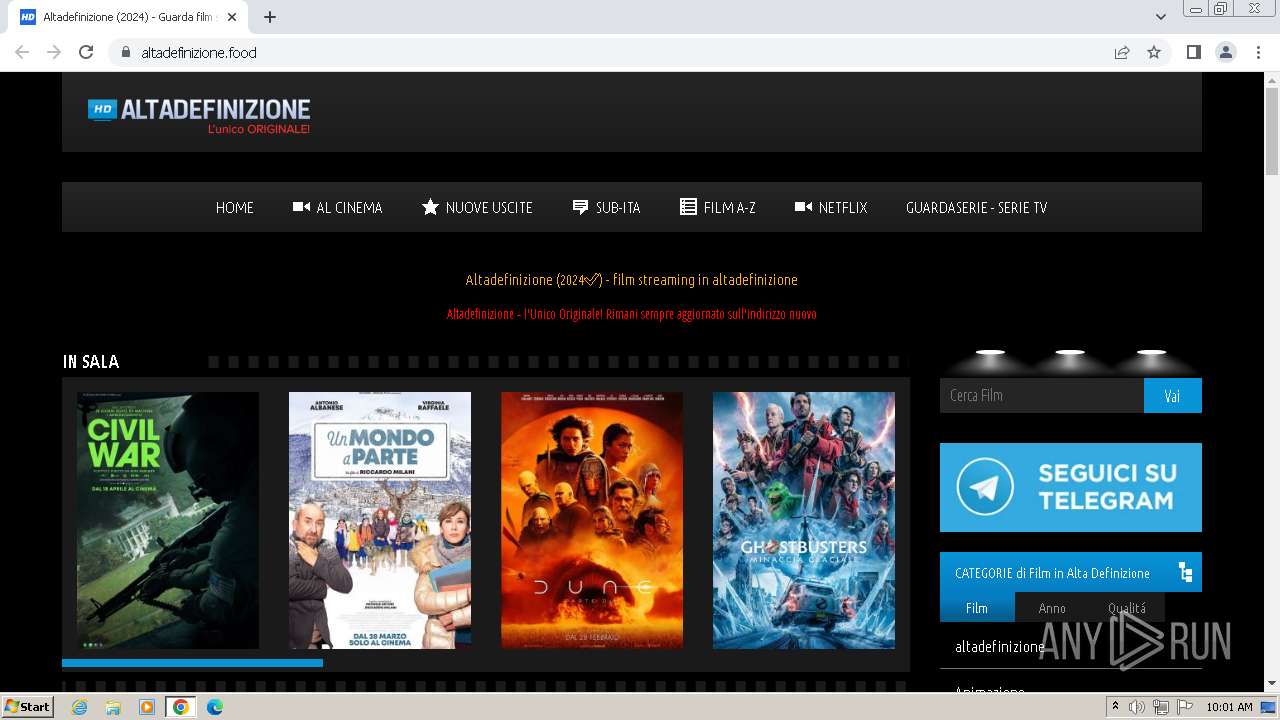
Task: Open FILM A-Z menu item
Action: (717, 207)
